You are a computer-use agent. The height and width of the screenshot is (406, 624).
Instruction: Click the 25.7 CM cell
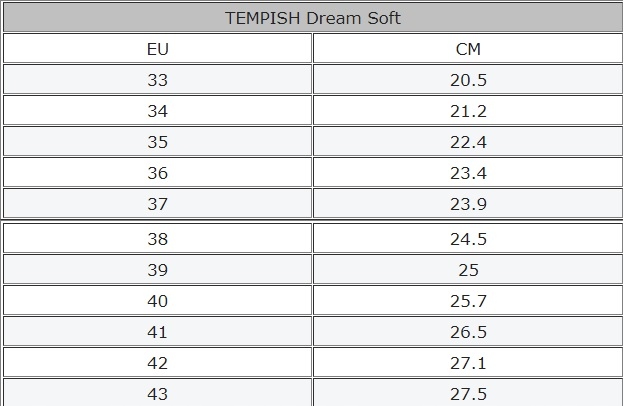click(x=468, y=301)
